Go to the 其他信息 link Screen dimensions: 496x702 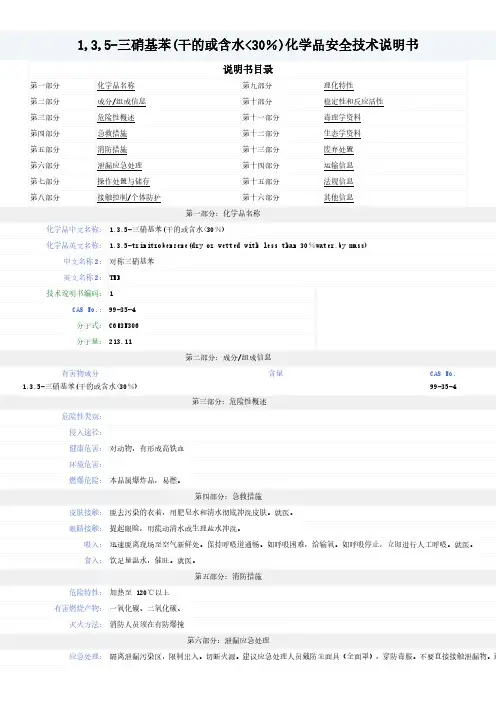pos(338,197)
